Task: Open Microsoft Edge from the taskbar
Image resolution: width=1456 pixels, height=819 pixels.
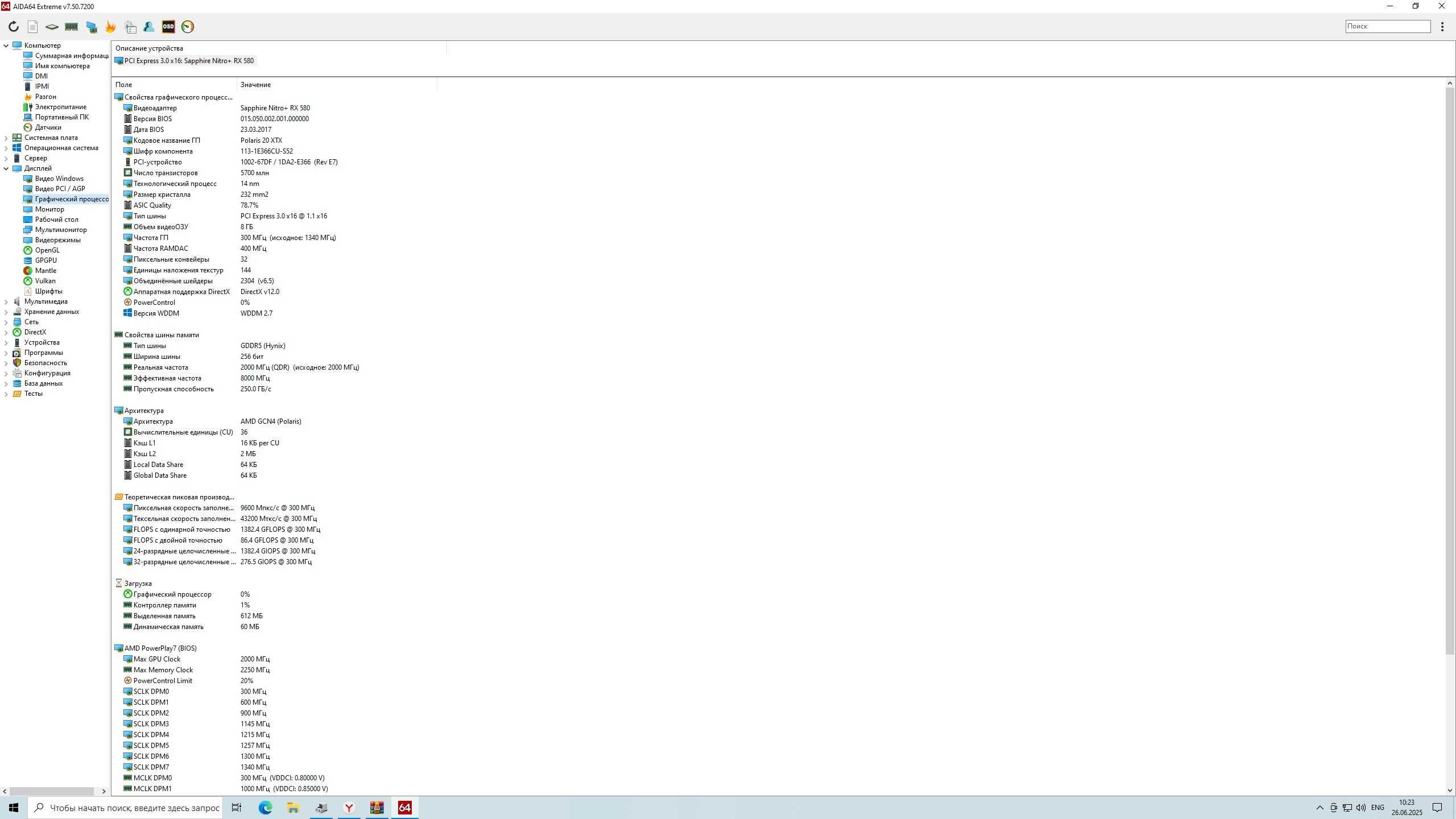Action: click(x=265, y=808)
